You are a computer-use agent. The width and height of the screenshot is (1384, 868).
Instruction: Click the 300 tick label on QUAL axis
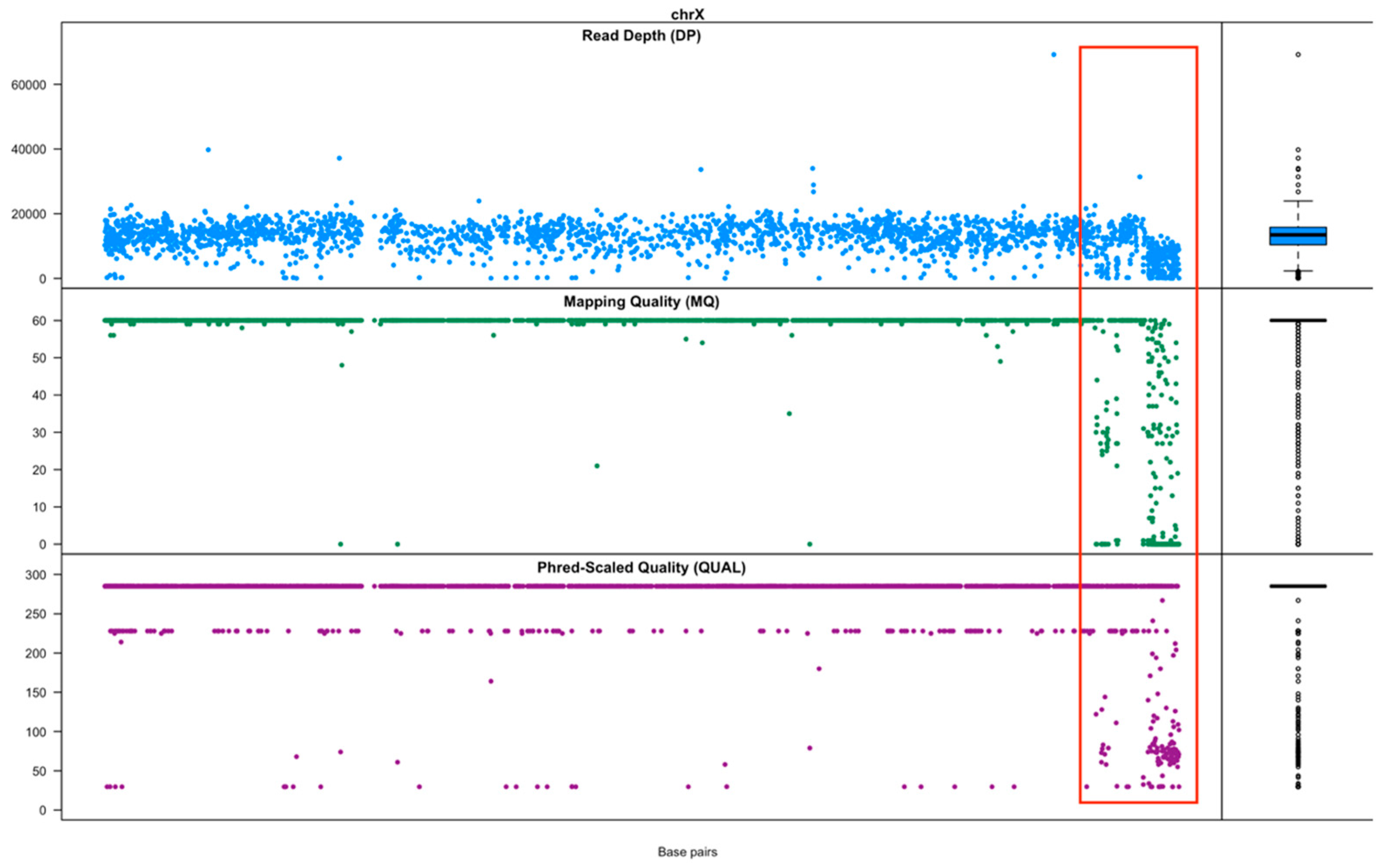[35, 575]
